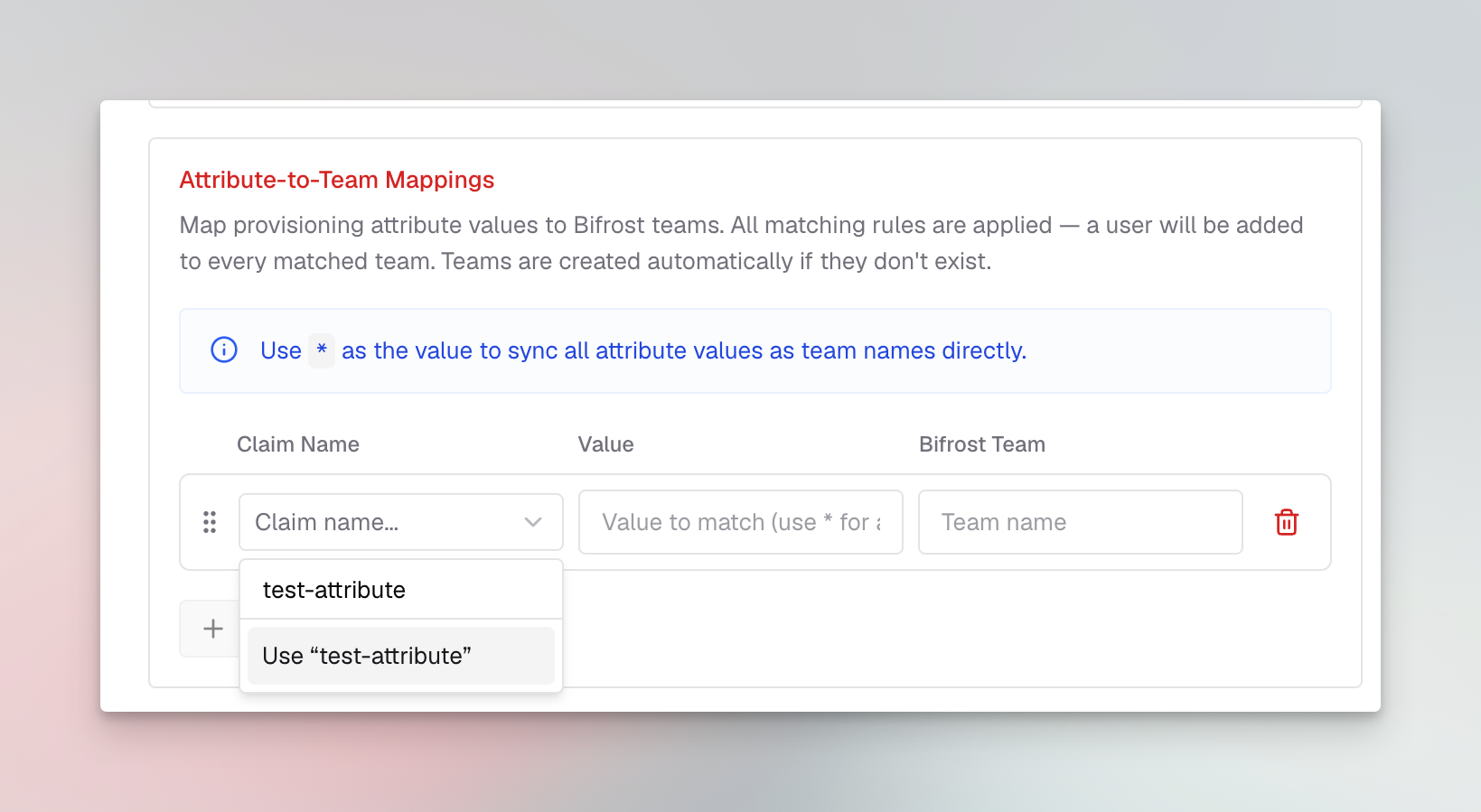Click the Bifrost Team column header
This screenshot has width=1481, height=812.
pyautogui.click(x=982, y=444)
